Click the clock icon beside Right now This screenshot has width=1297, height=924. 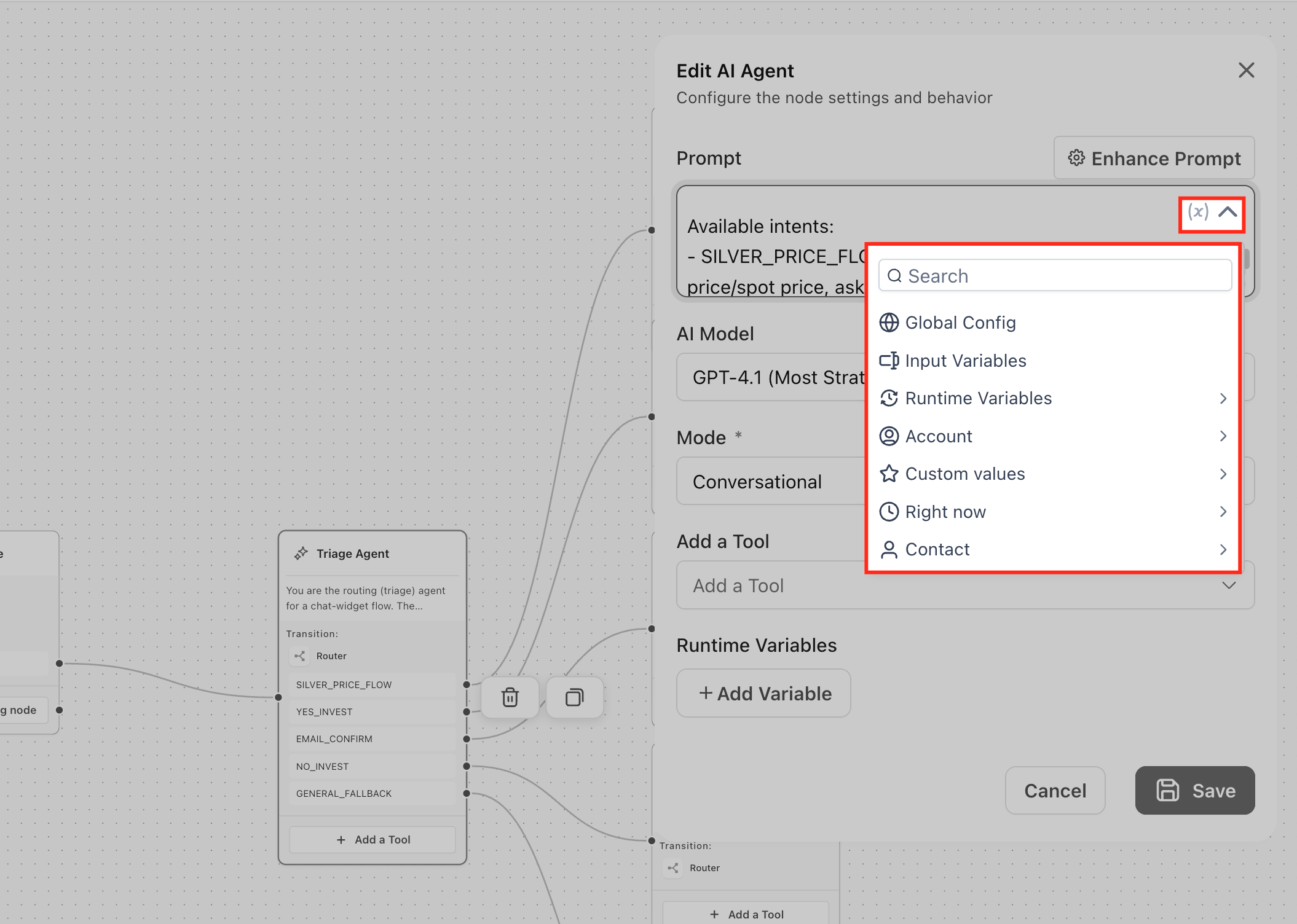point(889,512)
